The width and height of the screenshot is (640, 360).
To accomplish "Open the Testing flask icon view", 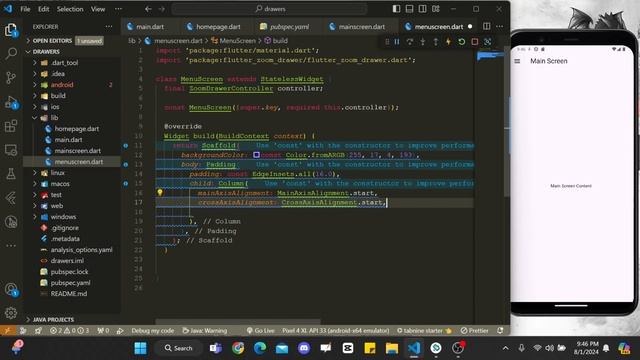I will [11, 174].
